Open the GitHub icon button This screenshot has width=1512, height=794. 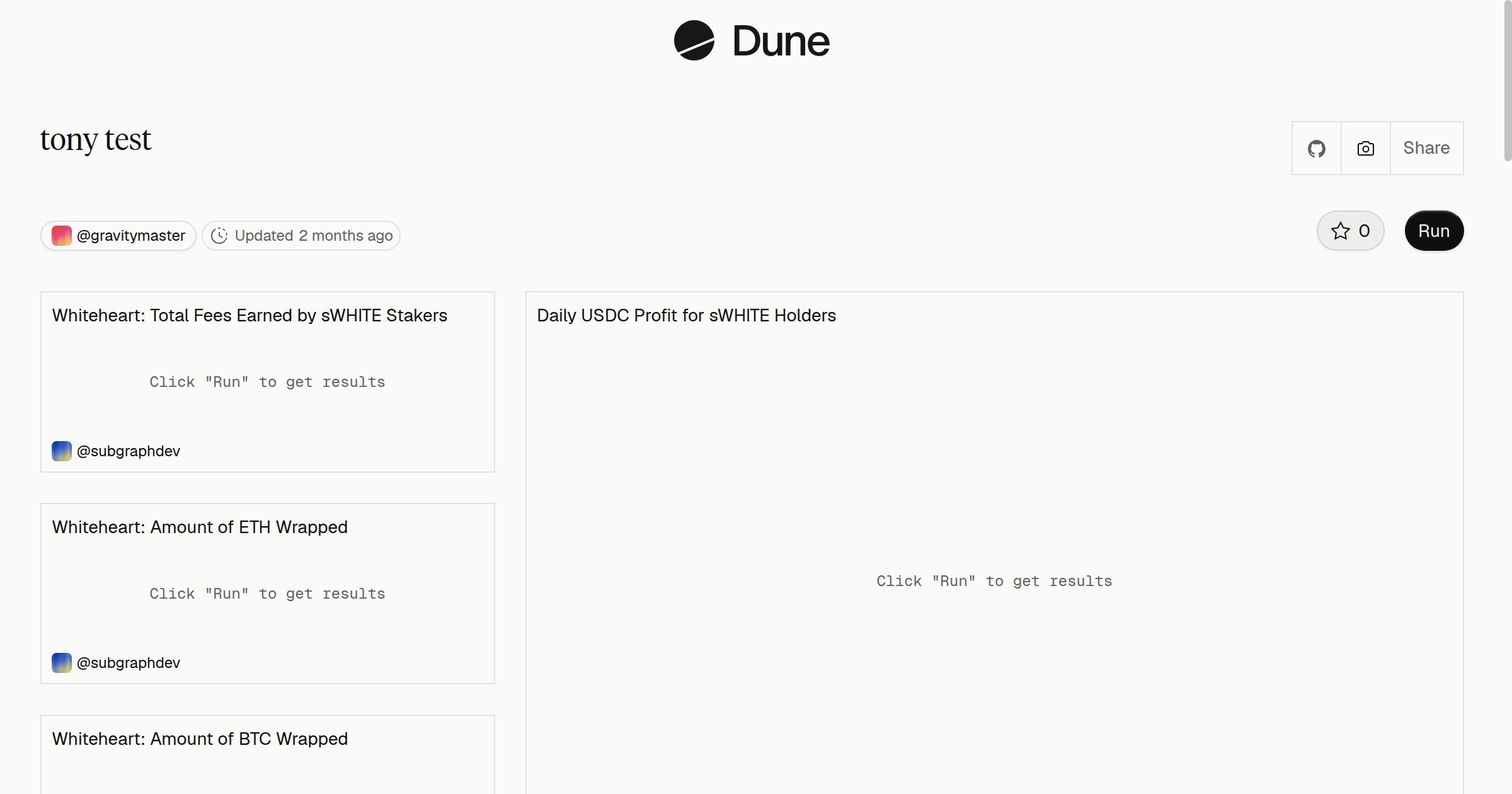1316,148
